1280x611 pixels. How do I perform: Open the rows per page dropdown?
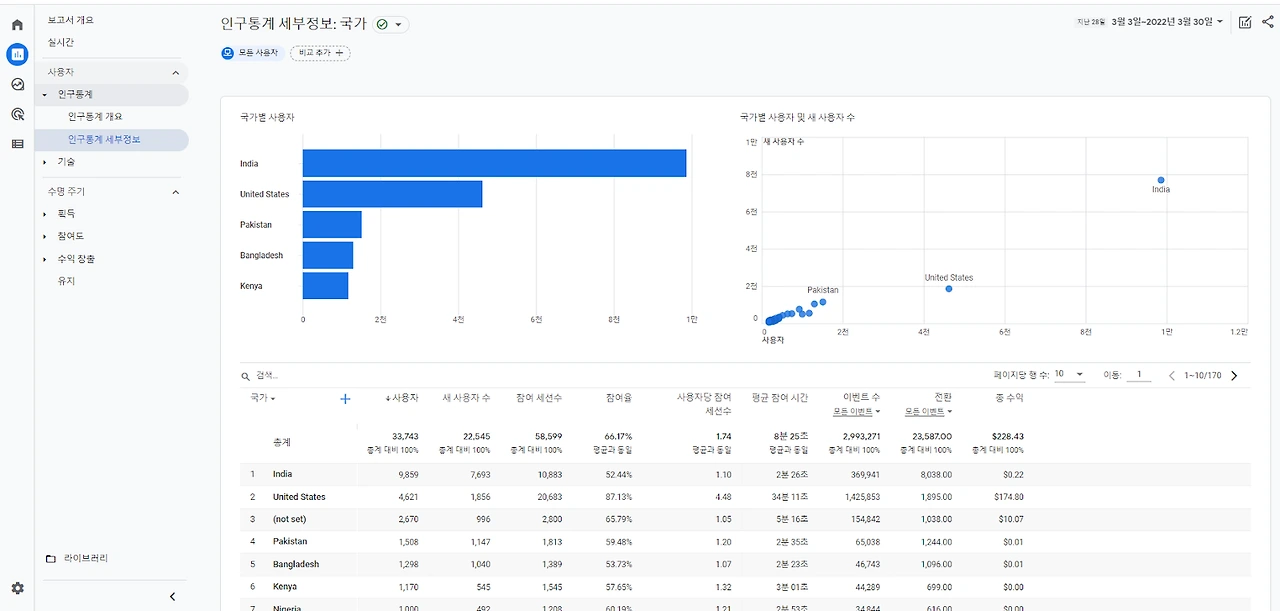pos(1070,375)
